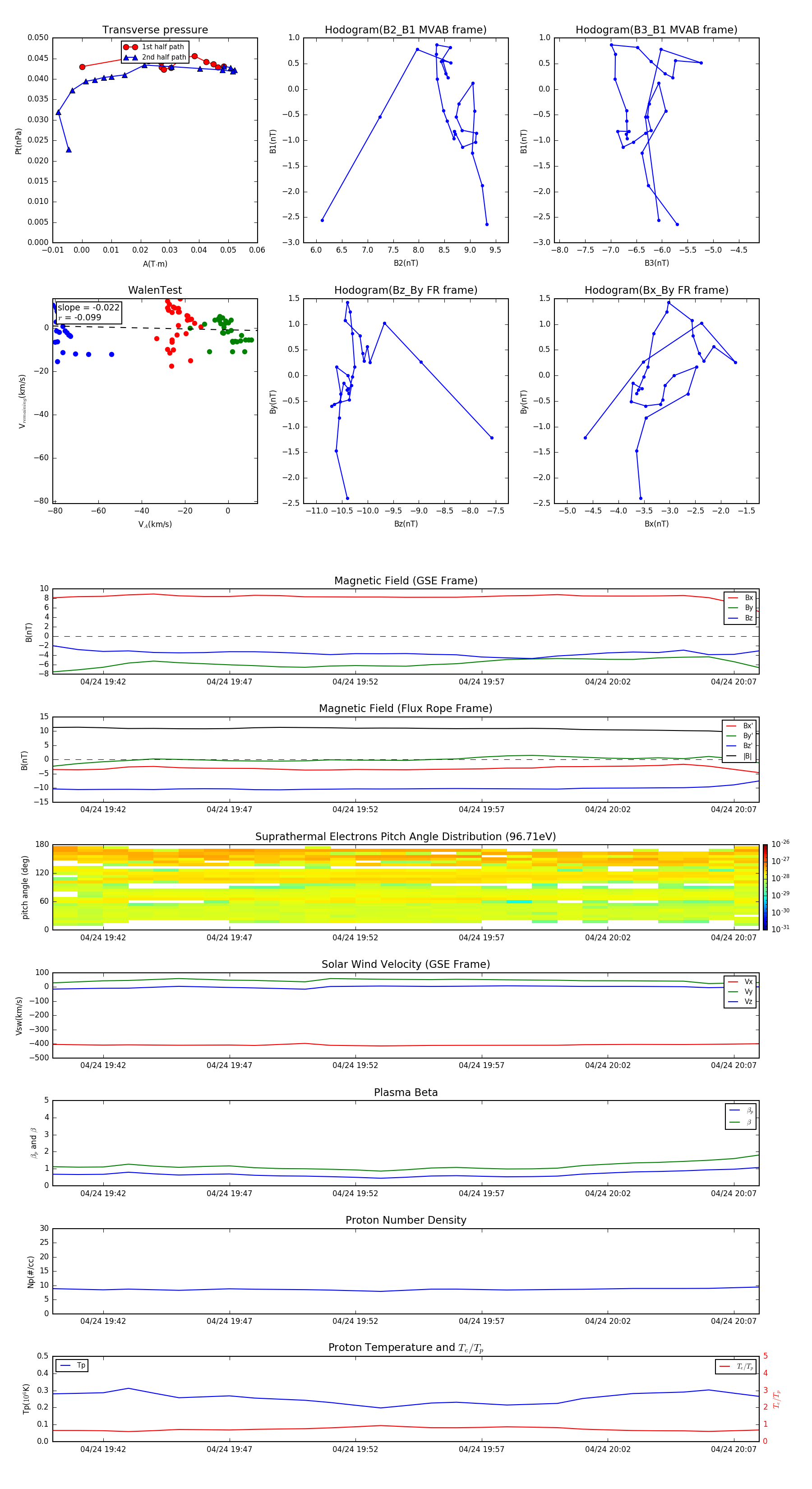Click the 'Np(#/cc)' y-axis label

pyautogui.click(x=31, y=1272)
